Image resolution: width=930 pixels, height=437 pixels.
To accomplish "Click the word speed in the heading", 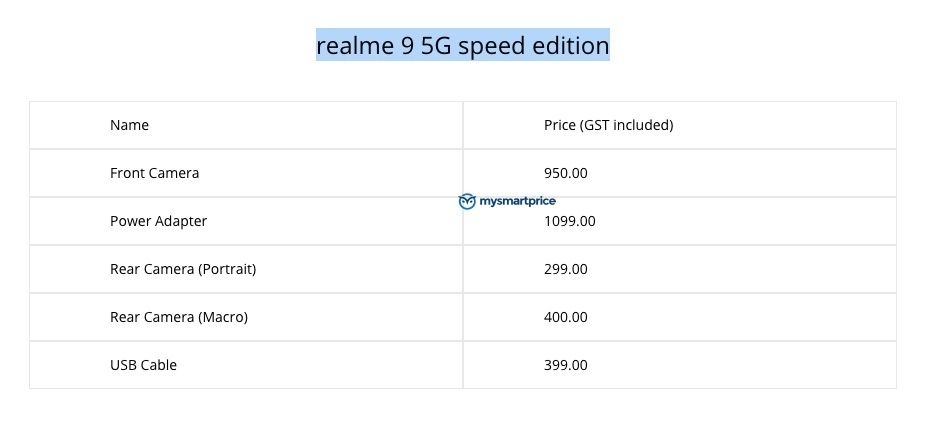I will coord(492,47).
